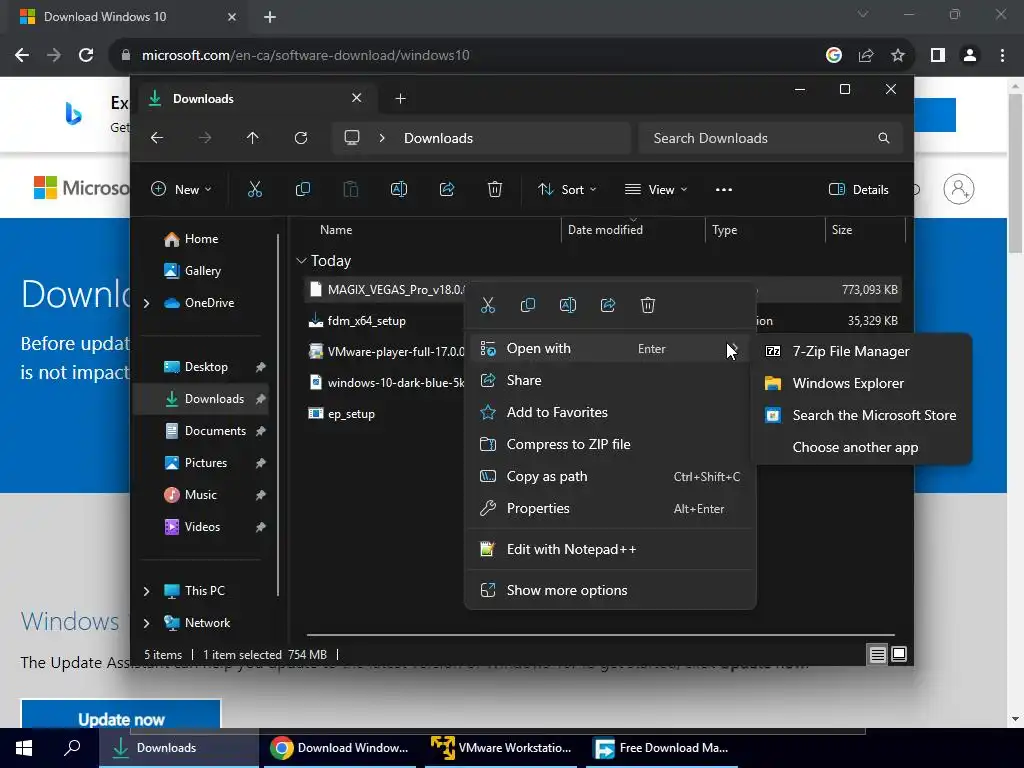The image size is (1024, 768).
Task: Click Copy icon in context menu top row
Action: [x=528, y=305]
